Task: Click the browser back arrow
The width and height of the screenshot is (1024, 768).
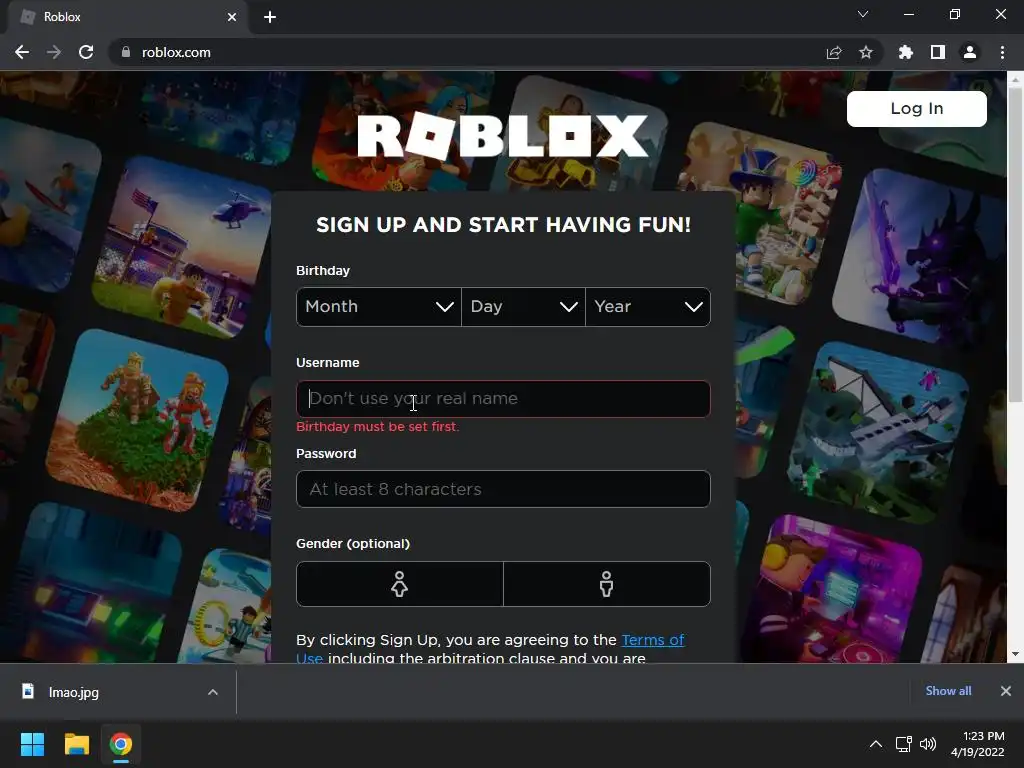Action: pos(22,52)
